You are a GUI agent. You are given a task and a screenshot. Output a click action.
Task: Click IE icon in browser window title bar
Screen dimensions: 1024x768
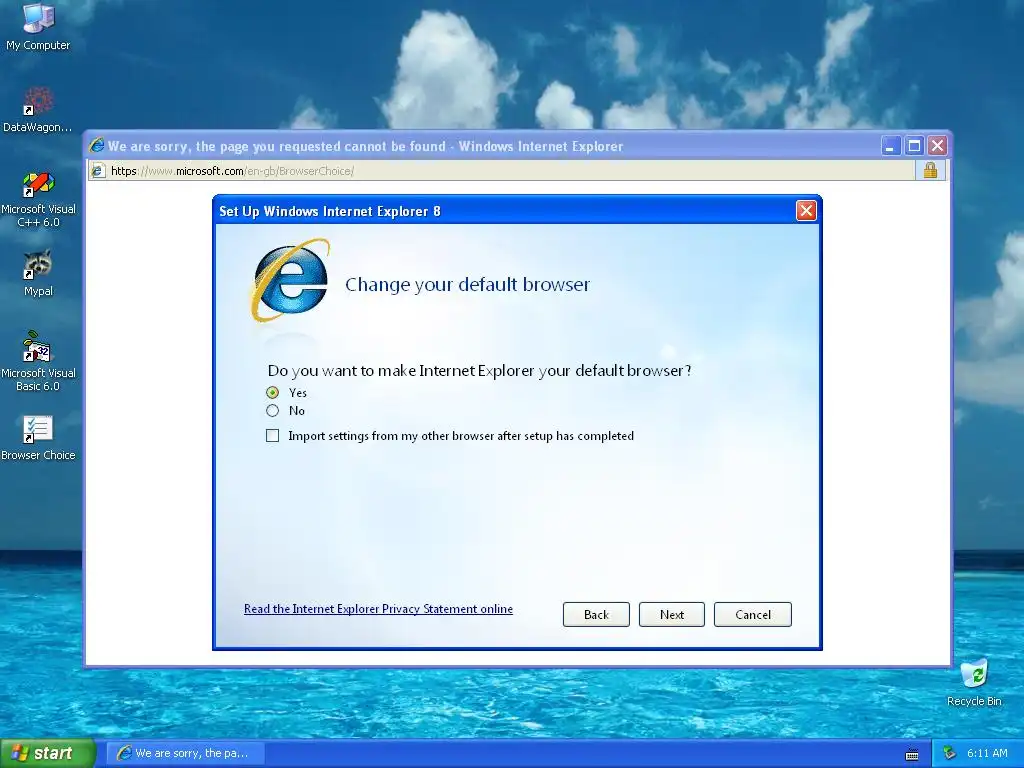point(97,146)
